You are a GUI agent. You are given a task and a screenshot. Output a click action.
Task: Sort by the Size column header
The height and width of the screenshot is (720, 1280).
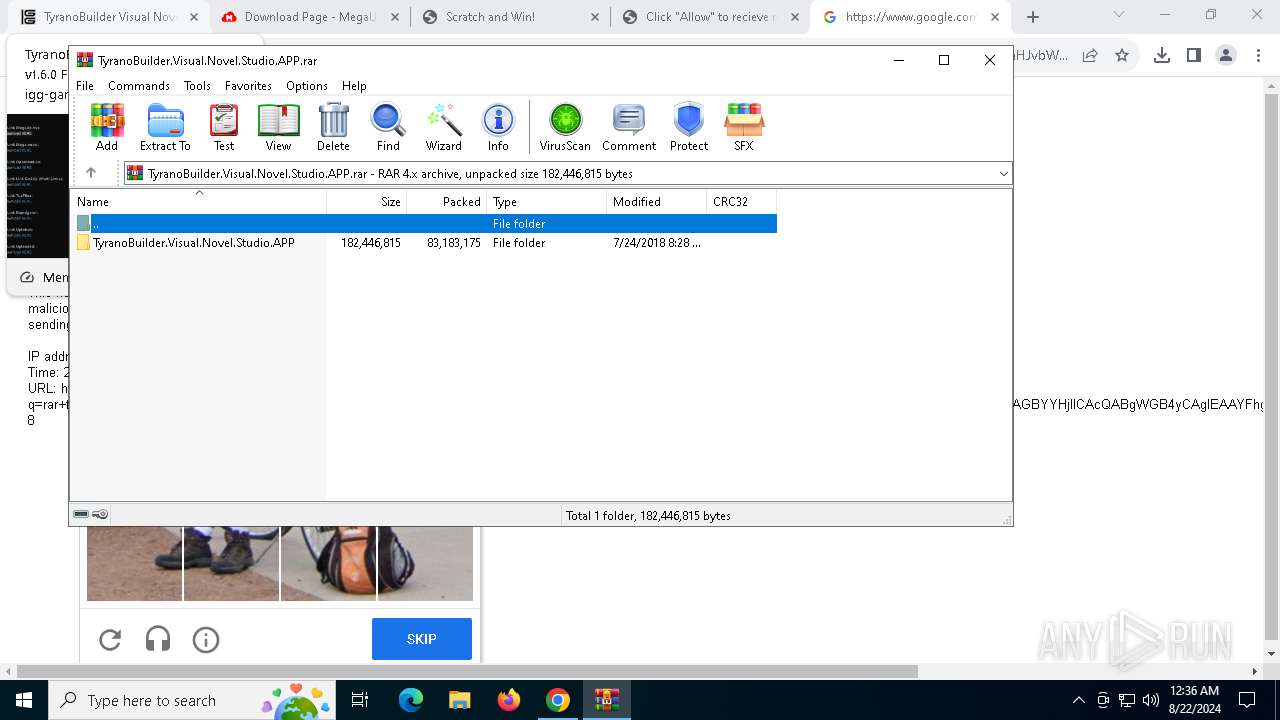(x=367, y=202)
